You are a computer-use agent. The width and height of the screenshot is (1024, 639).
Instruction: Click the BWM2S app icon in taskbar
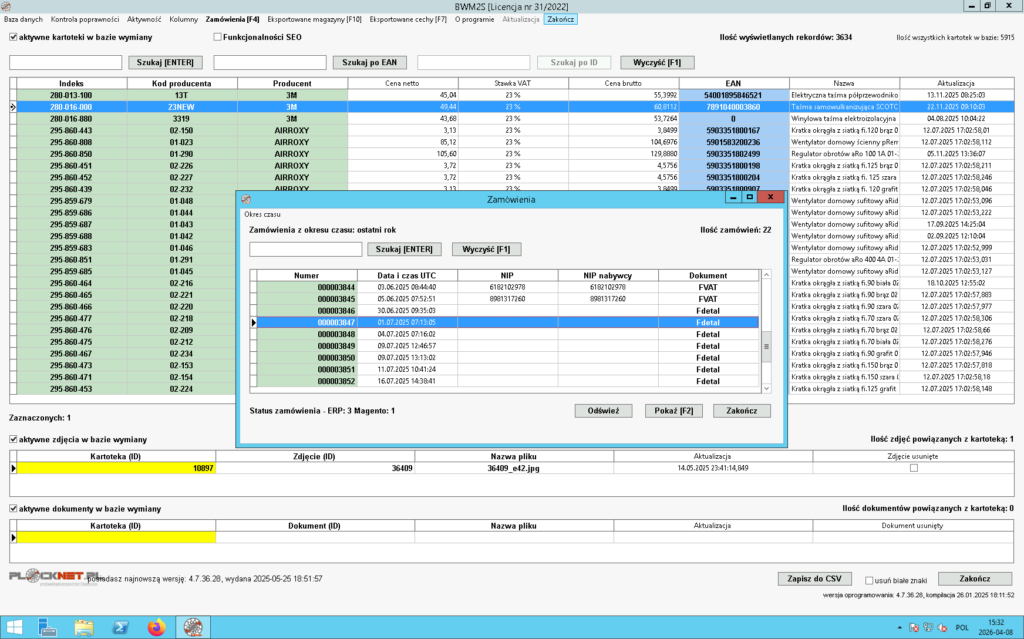[x=191, y=627]
